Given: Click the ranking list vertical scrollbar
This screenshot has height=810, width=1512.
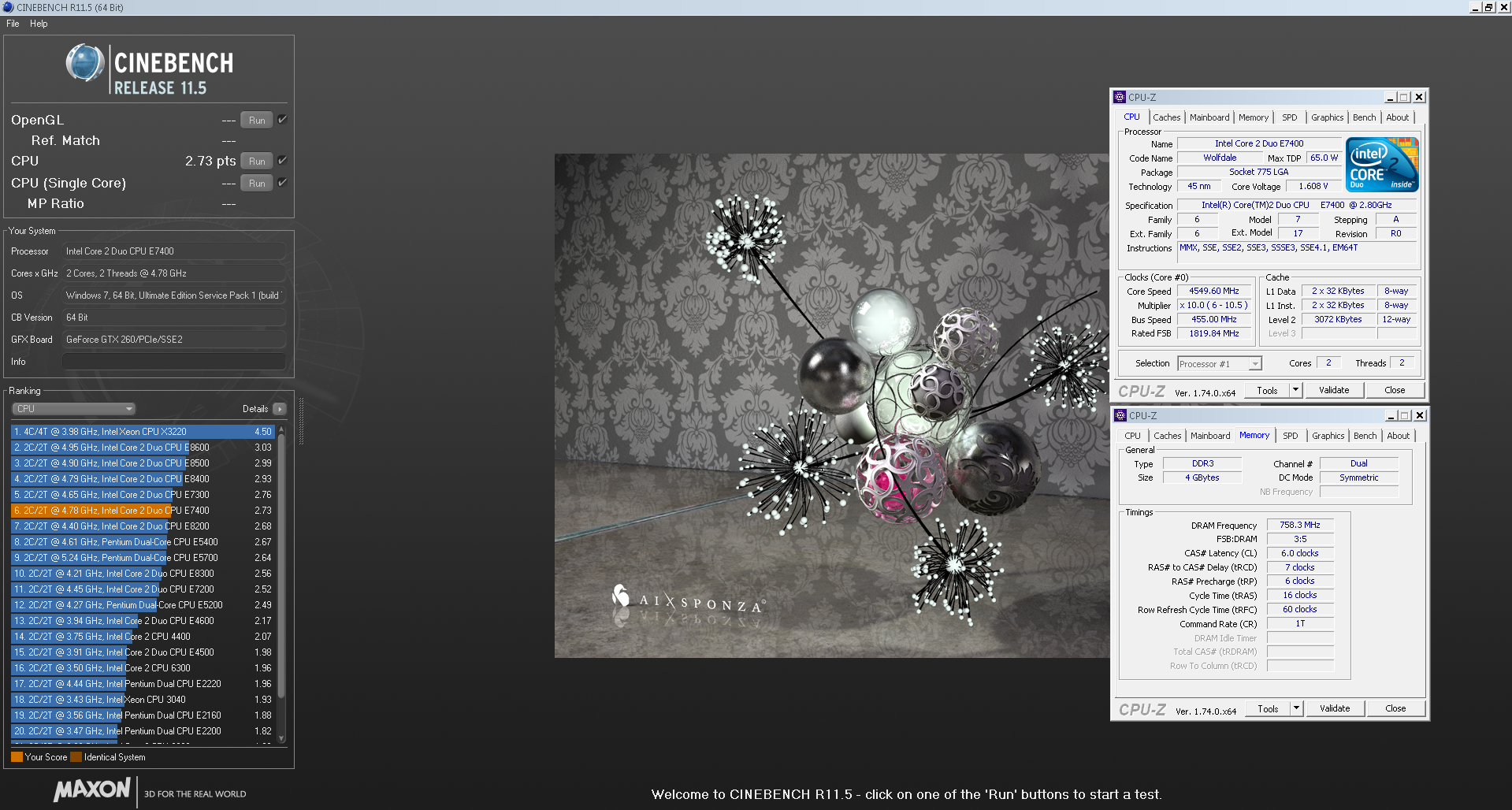Looking at the screenshot, I should [x=281, y=567].
